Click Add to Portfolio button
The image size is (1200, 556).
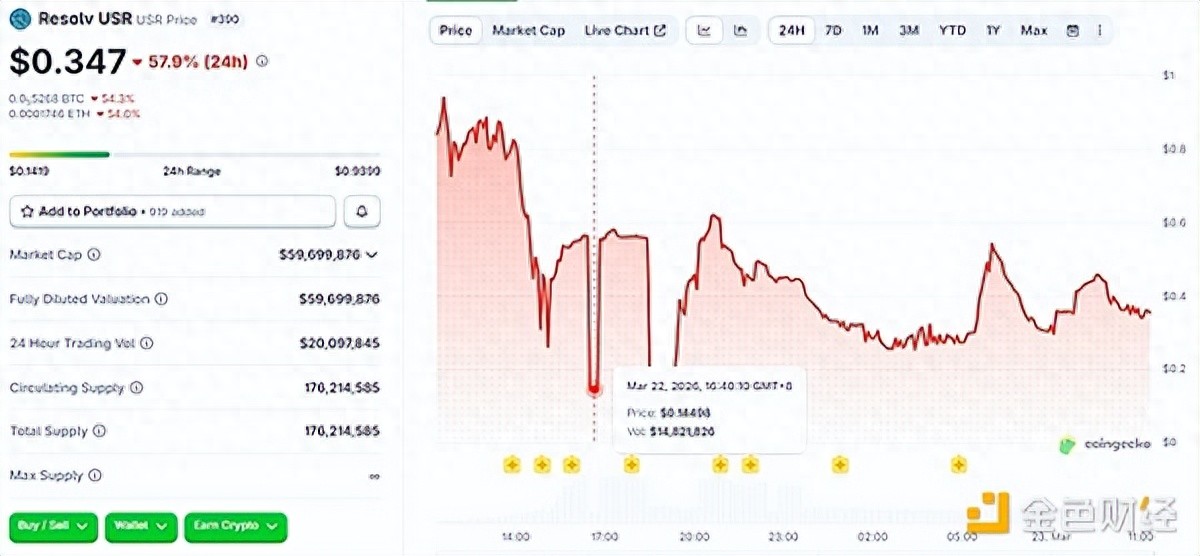pyautogui.click(x=172, y=211)
